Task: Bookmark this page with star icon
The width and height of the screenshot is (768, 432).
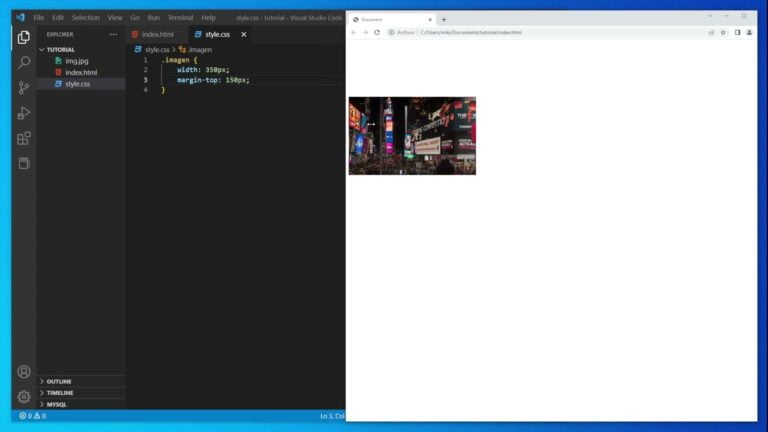Action: pos(723,32)
